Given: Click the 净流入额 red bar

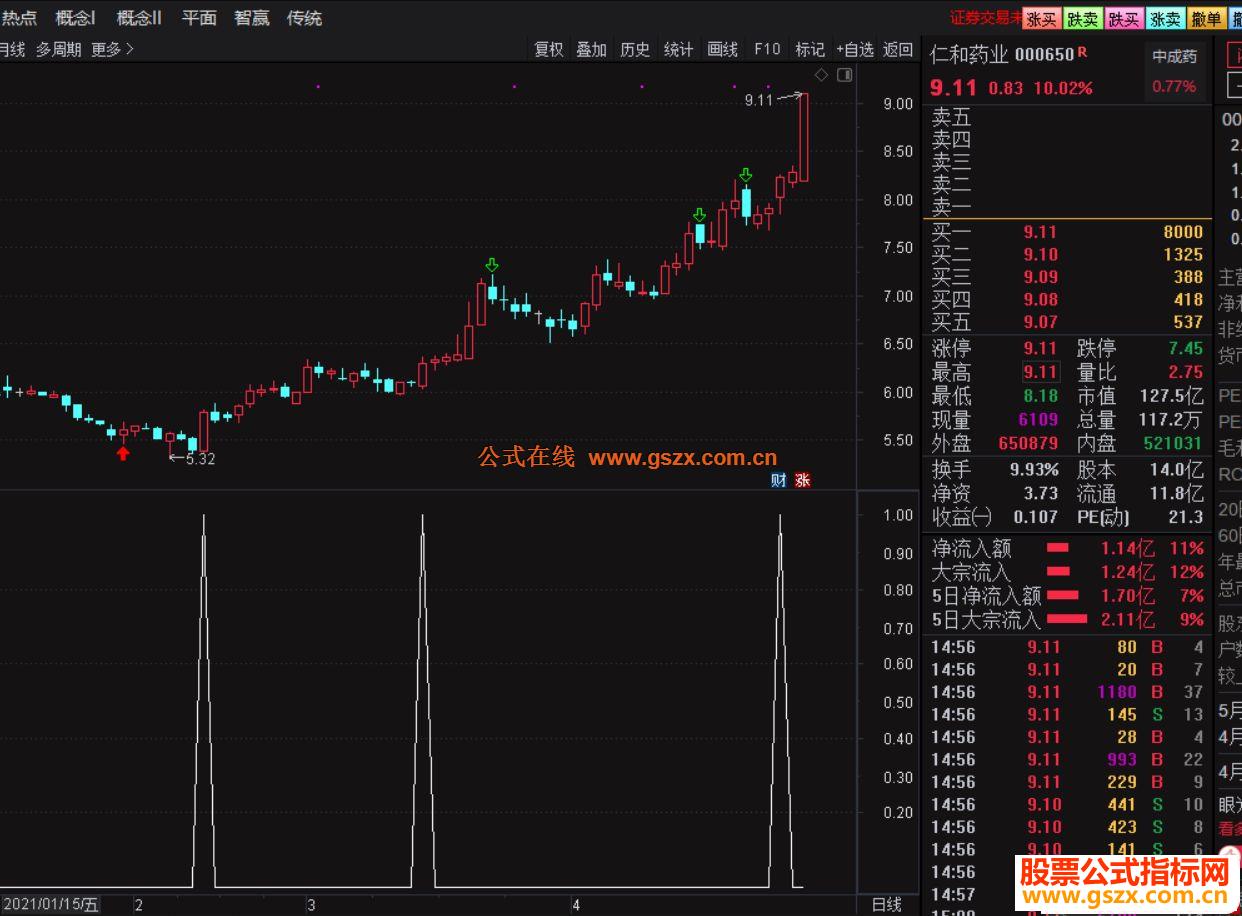Looking at the screenshot, I should click(x=1057, y=548).
